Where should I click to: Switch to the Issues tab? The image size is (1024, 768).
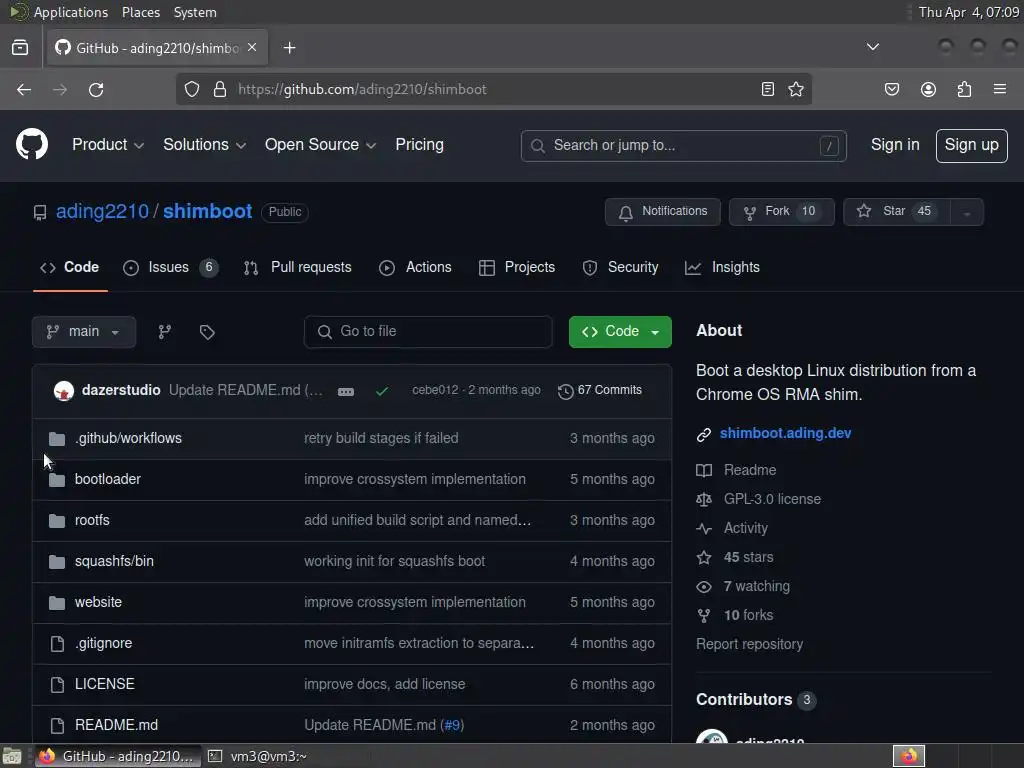(x=170, y=267)
